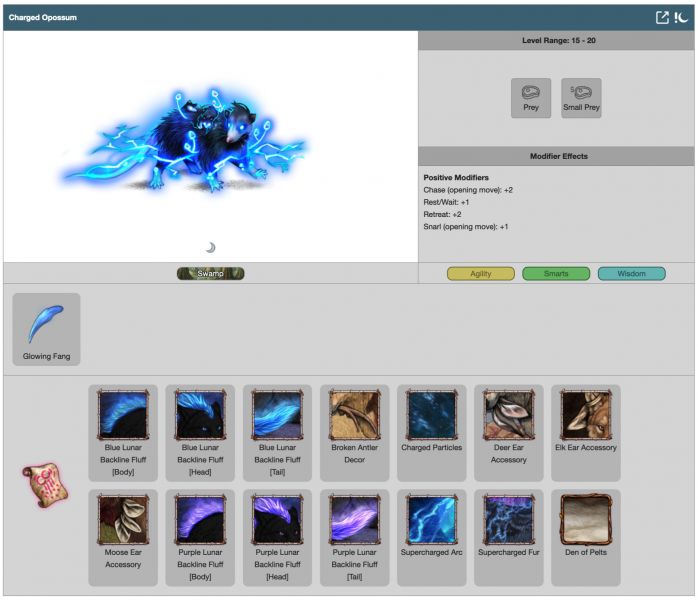Select the Wisdom stat tag
Viewport: 698px width, 600px height.
click(631, 273)
